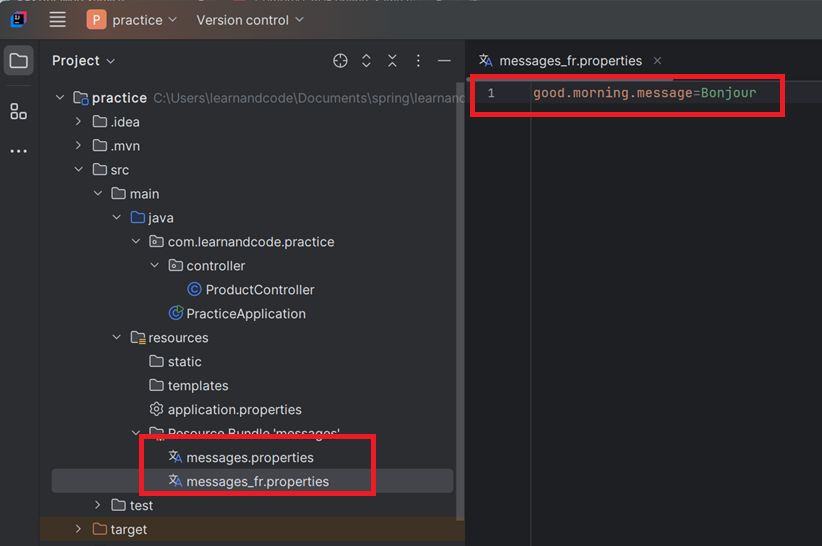The height and width of the screenshot is (546, 822).
Task: Click the project tree vertical scrollbar
Action: 460,301
